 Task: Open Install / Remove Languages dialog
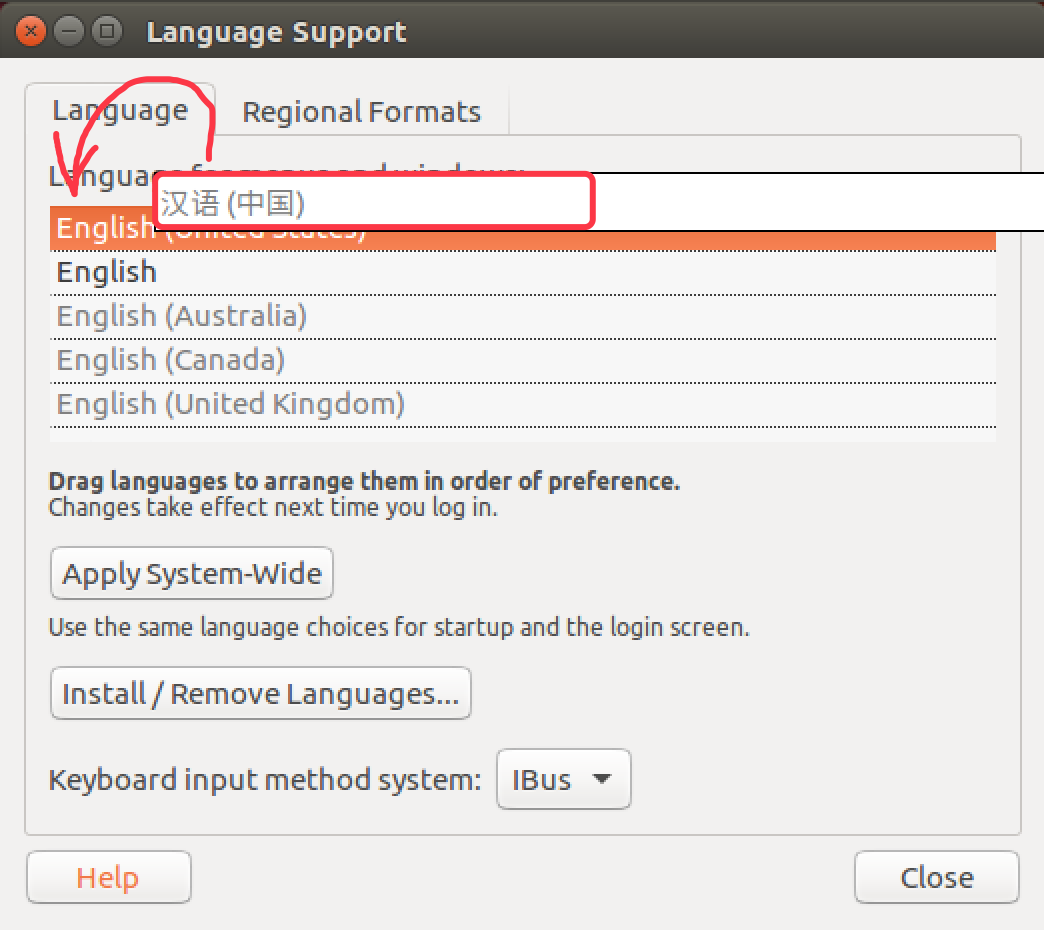[x=260, y=694]
